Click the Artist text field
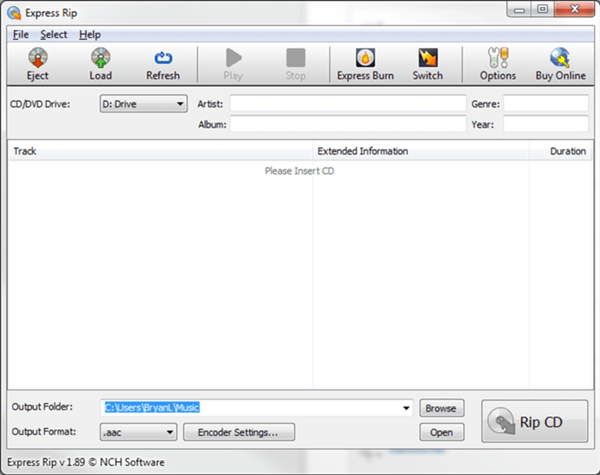Viewport: 600px width, 475px height. 348,103
